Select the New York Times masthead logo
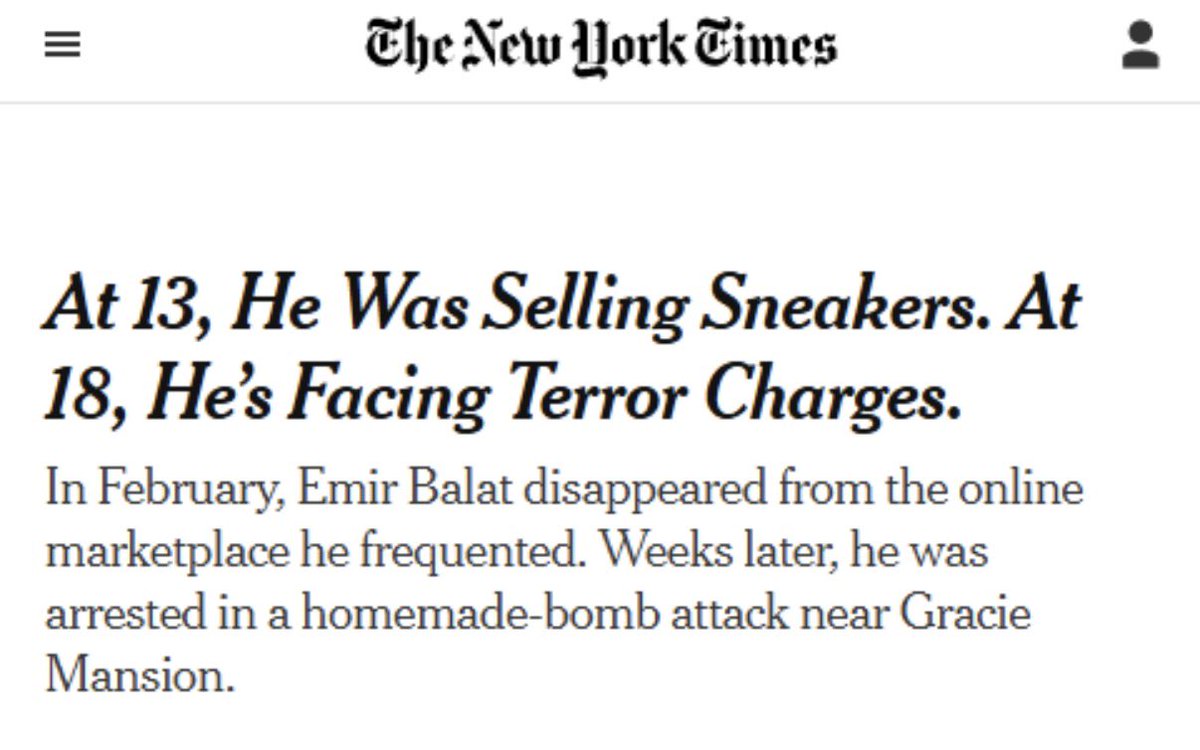Screen dimensions: 1200x750 [601, 44]
